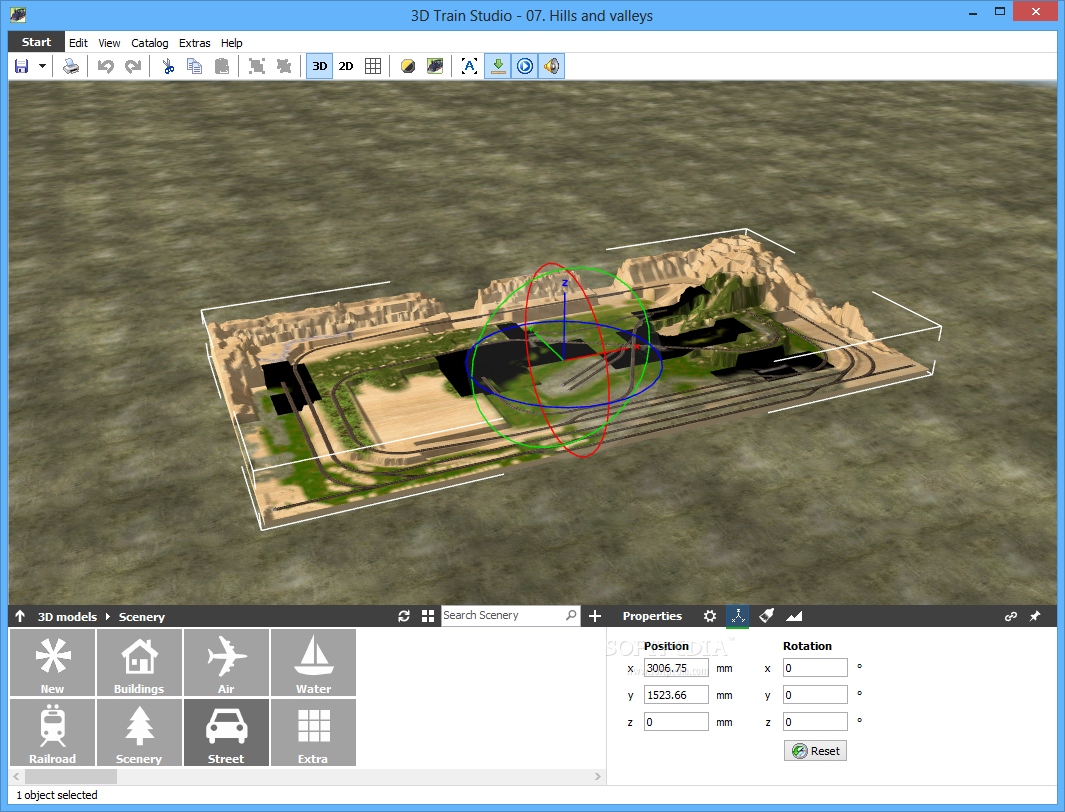1065x812 pixels.
Task: Open the Buildings category tile
Action: click(x=139, y=663)
